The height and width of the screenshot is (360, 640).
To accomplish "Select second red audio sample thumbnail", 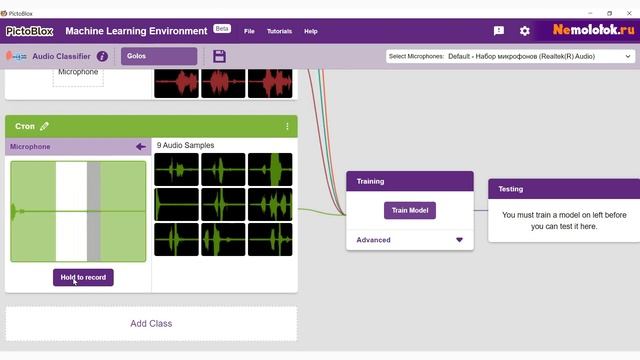I will tap(223, 84).
